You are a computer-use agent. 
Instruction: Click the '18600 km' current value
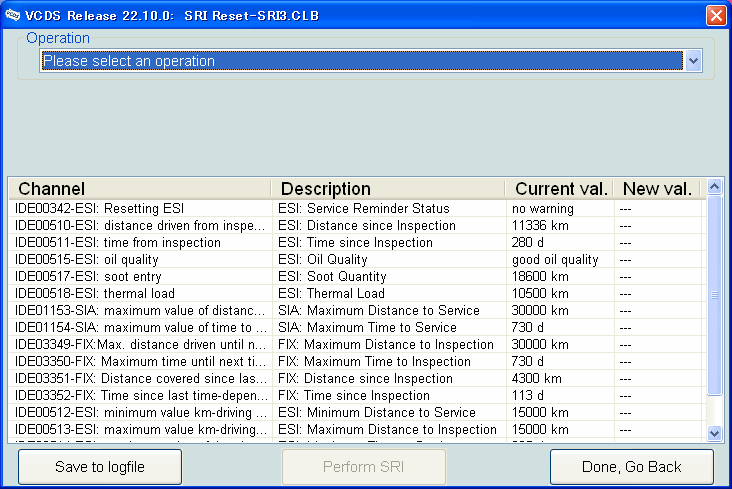click(x=540, y=276)
